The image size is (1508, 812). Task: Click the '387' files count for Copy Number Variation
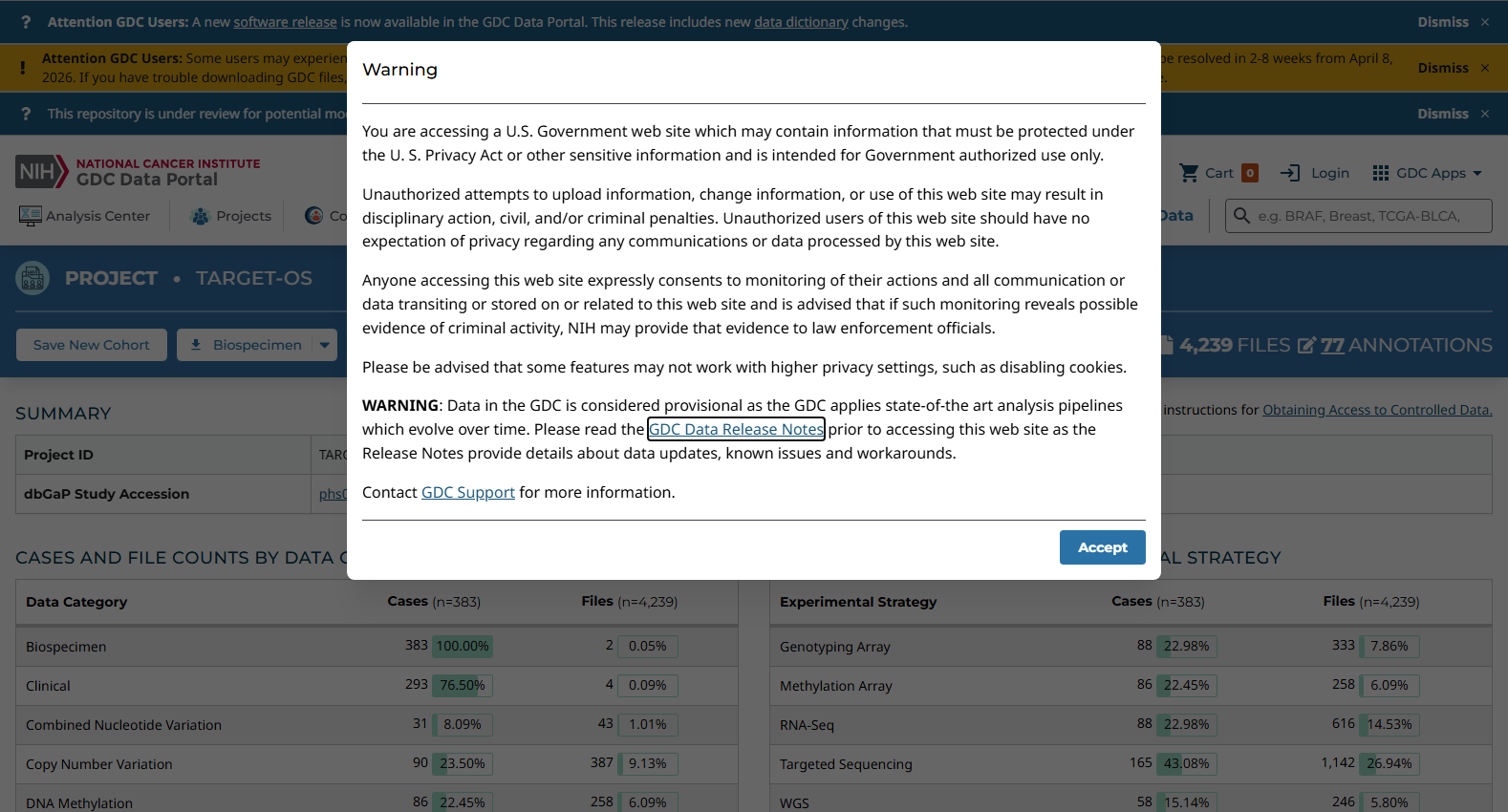602,763
